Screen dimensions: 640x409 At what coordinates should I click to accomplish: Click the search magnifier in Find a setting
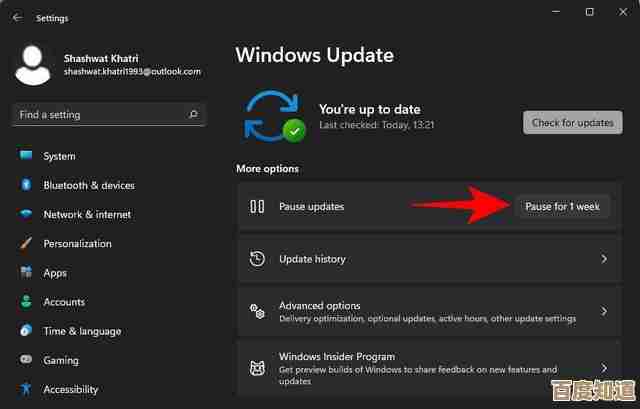click(193, 114)
